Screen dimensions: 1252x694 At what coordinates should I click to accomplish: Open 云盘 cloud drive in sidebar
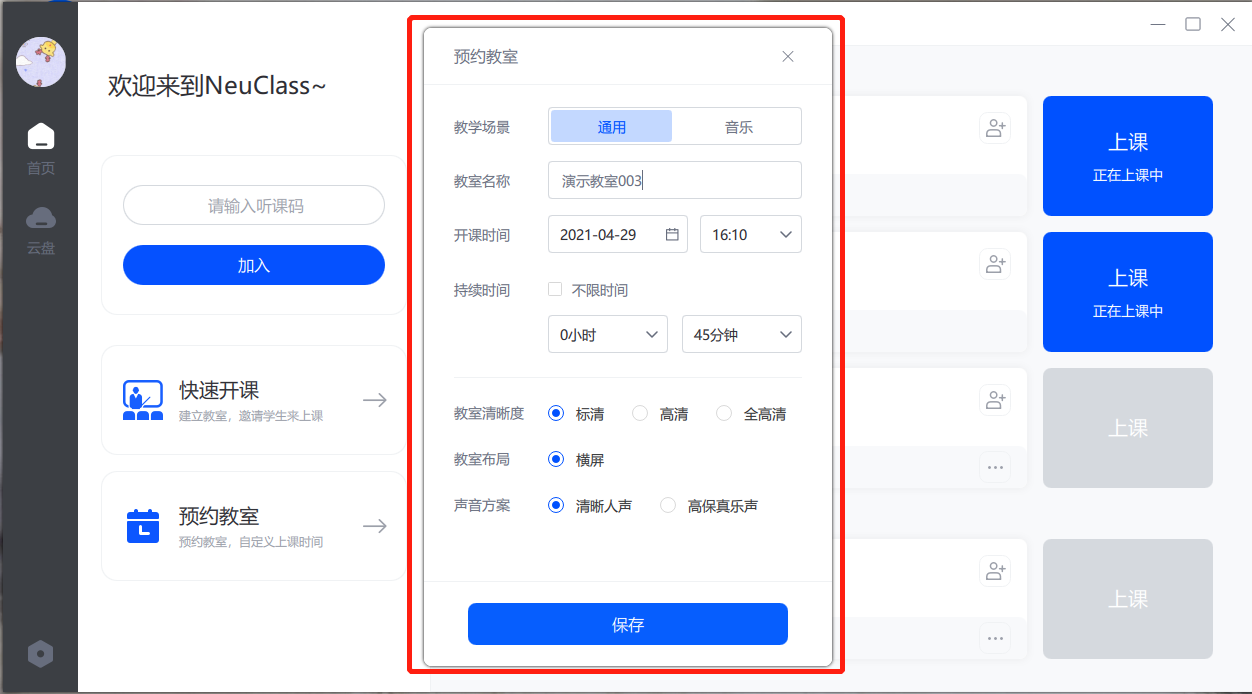41,230
